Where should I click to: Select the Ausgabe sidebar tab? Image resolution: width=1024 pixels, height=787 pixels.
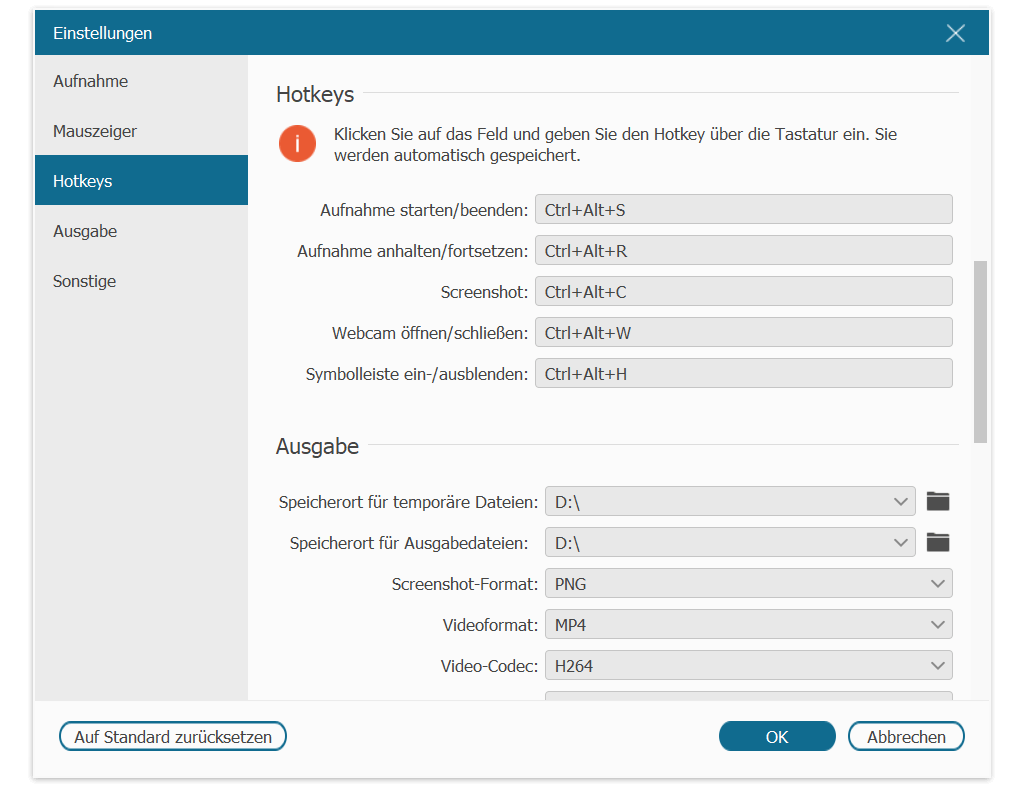[141, 231]
